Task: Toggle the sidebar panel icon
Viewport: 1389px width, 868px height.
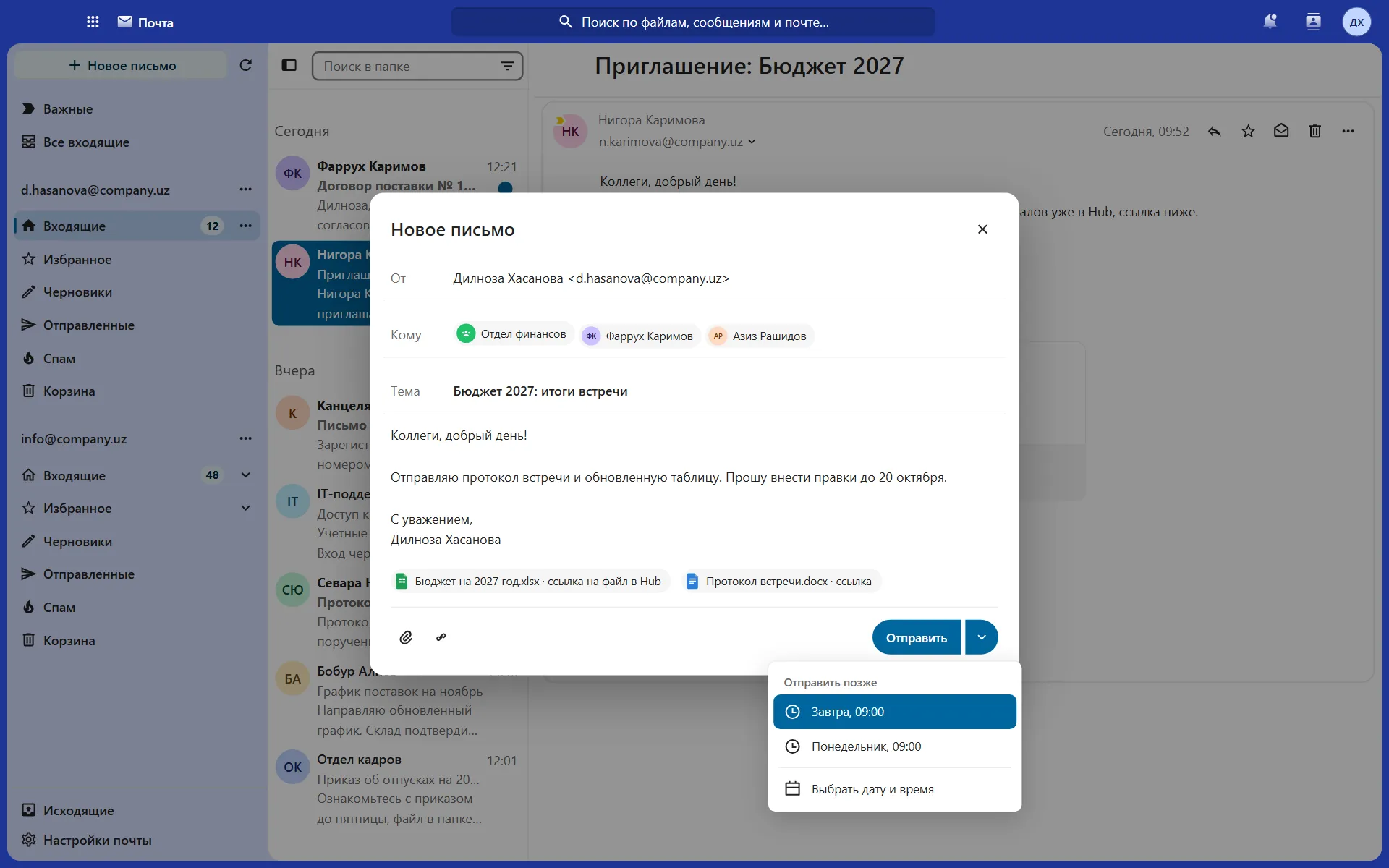Action: (289, 65)
